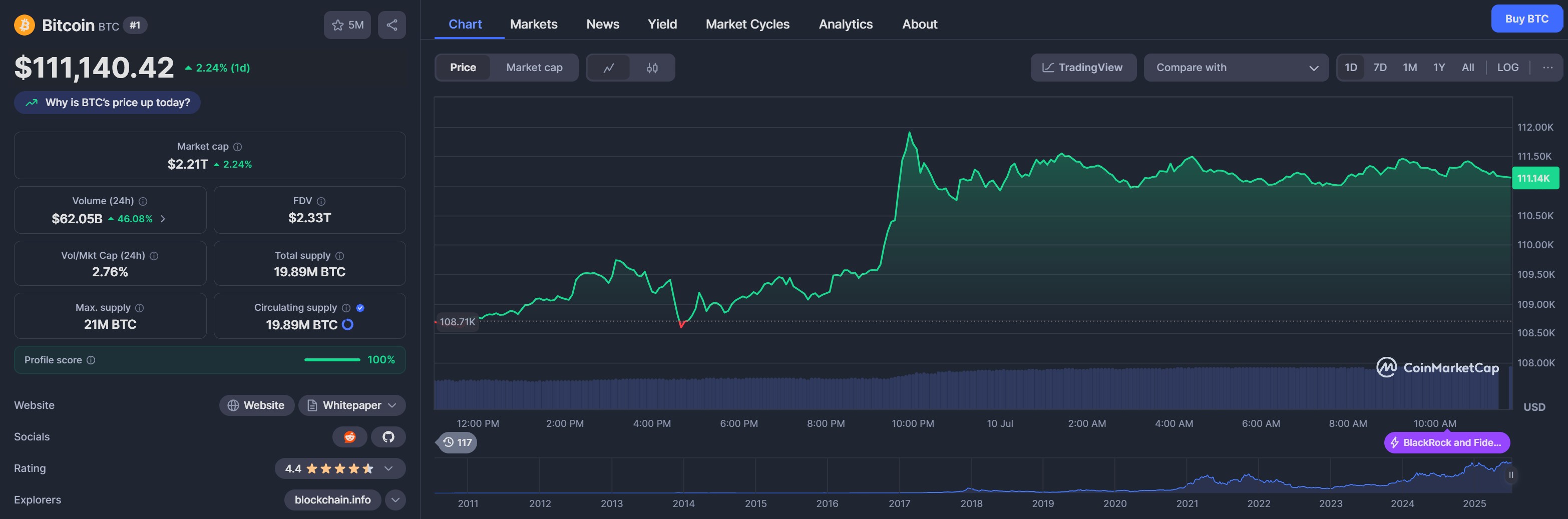This screenshot has width=1568, height=519.
Task: Open the Compare with dropdown
Action: pyautogui.click(x=1236, y=68)
